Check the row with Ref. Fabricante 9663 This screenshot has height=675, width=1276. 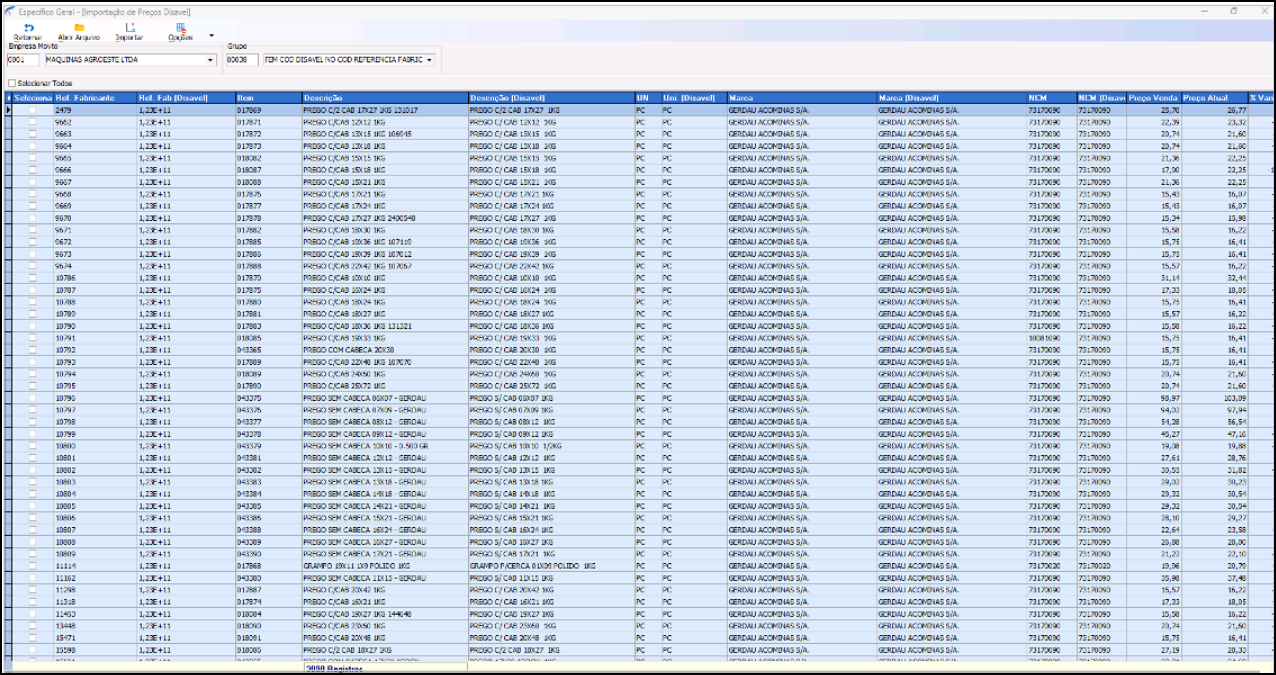[x=33, y=134]
